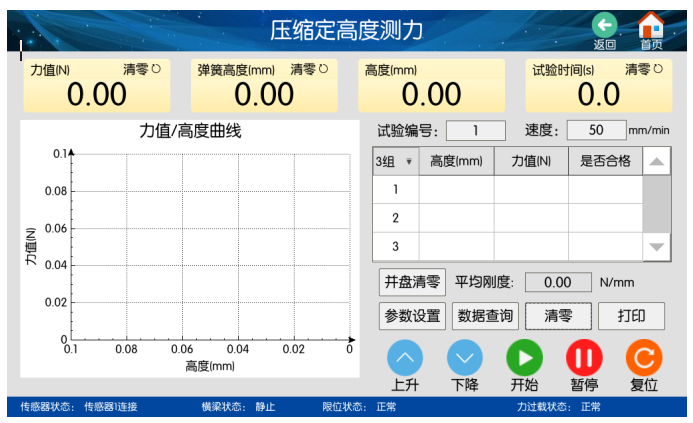Zero the 弹簧高度(mm) reading with 清零
This screenshot has width=693, height=423.
pyautogui.click(x=309, y=70)
